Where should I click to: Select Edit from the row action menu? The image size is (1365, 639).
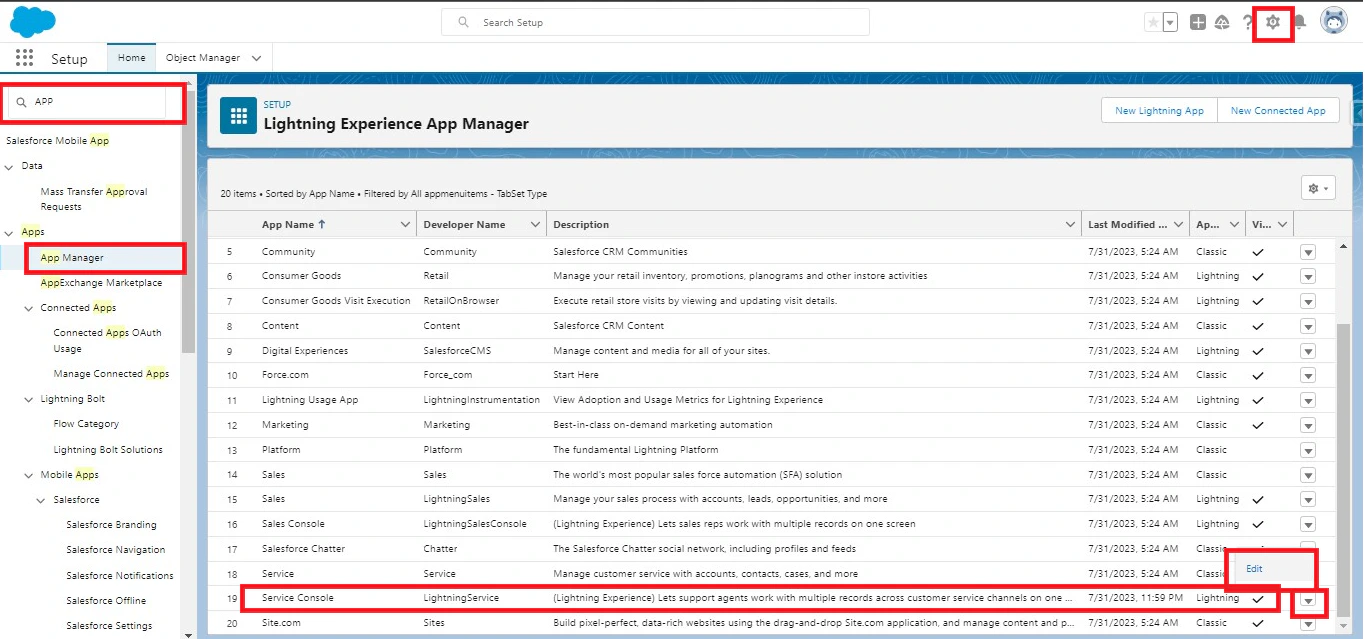(1254, 567)
